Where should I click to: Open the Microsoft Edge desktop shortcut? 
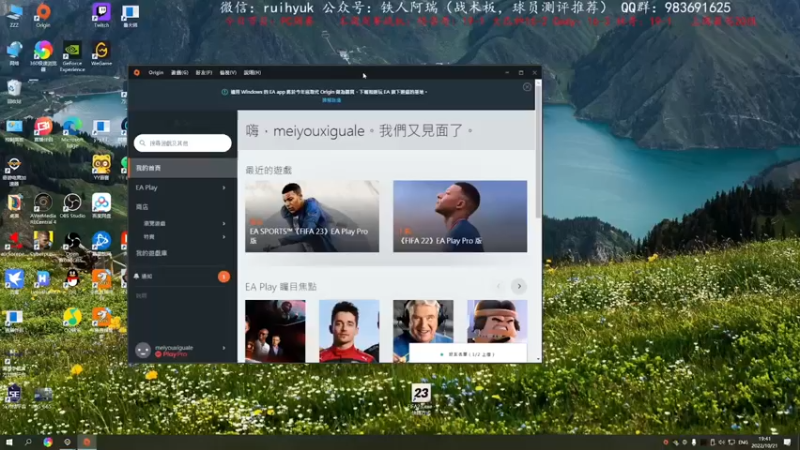[72, 132]
